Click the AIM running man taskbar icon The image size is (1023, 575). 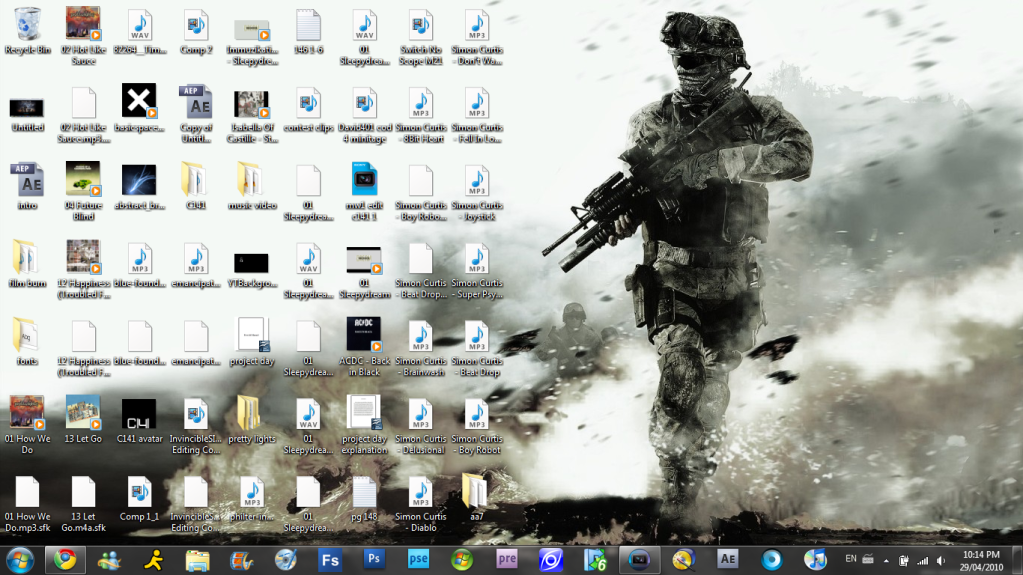pyautogui.click(x=153, y=559)
